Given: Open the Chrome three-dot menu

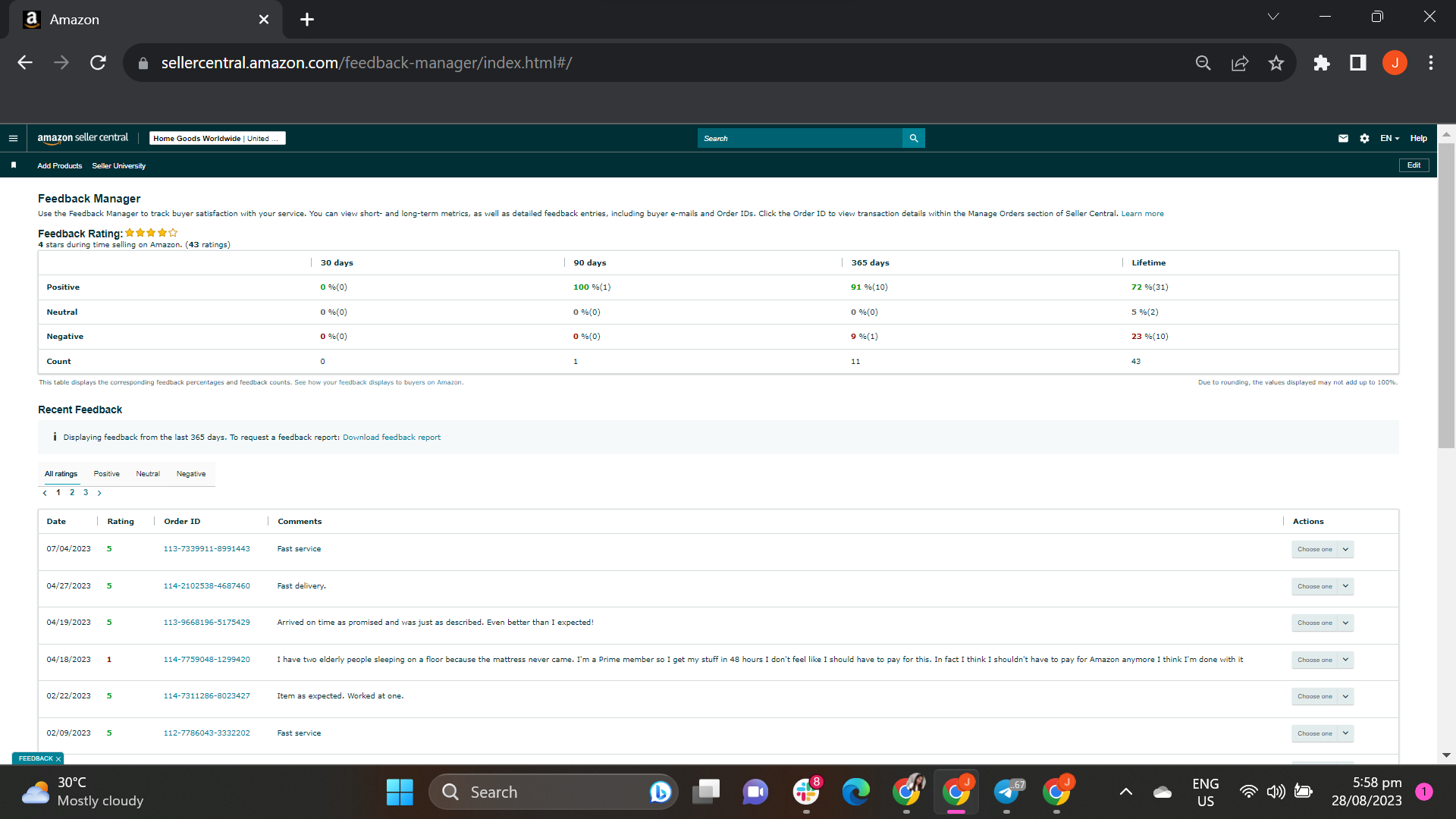Looking at the screenshot, I should (1431, 63).
